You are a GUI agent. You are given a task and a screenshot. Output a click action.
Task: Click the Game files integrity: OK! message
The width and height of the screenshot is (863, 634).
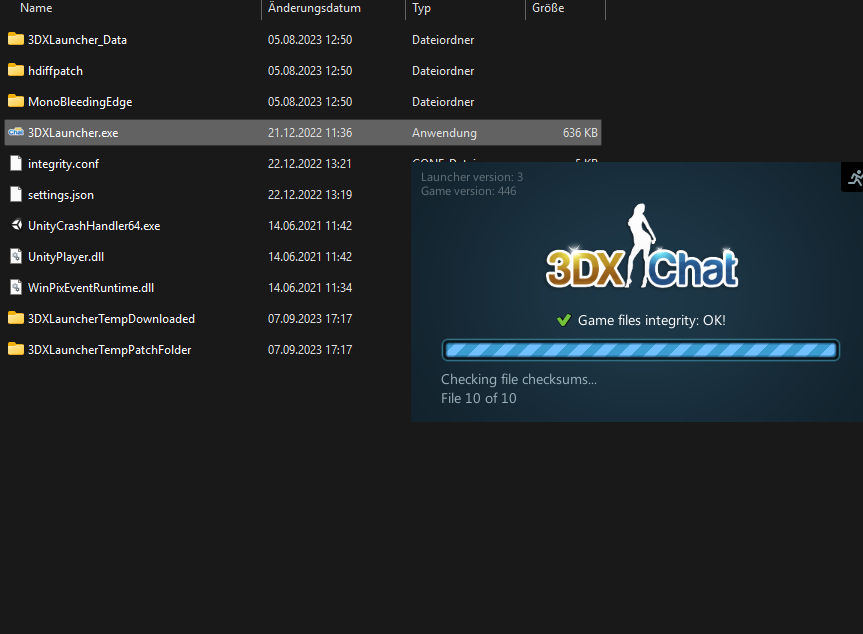(652, 320)
